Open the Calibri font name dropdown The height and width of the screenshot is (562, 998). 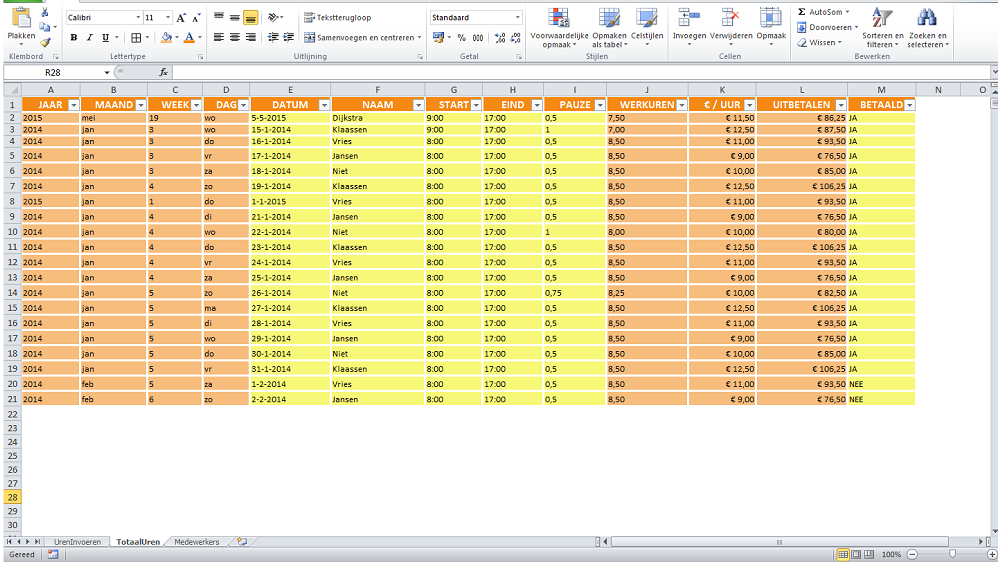pos(137,18)
